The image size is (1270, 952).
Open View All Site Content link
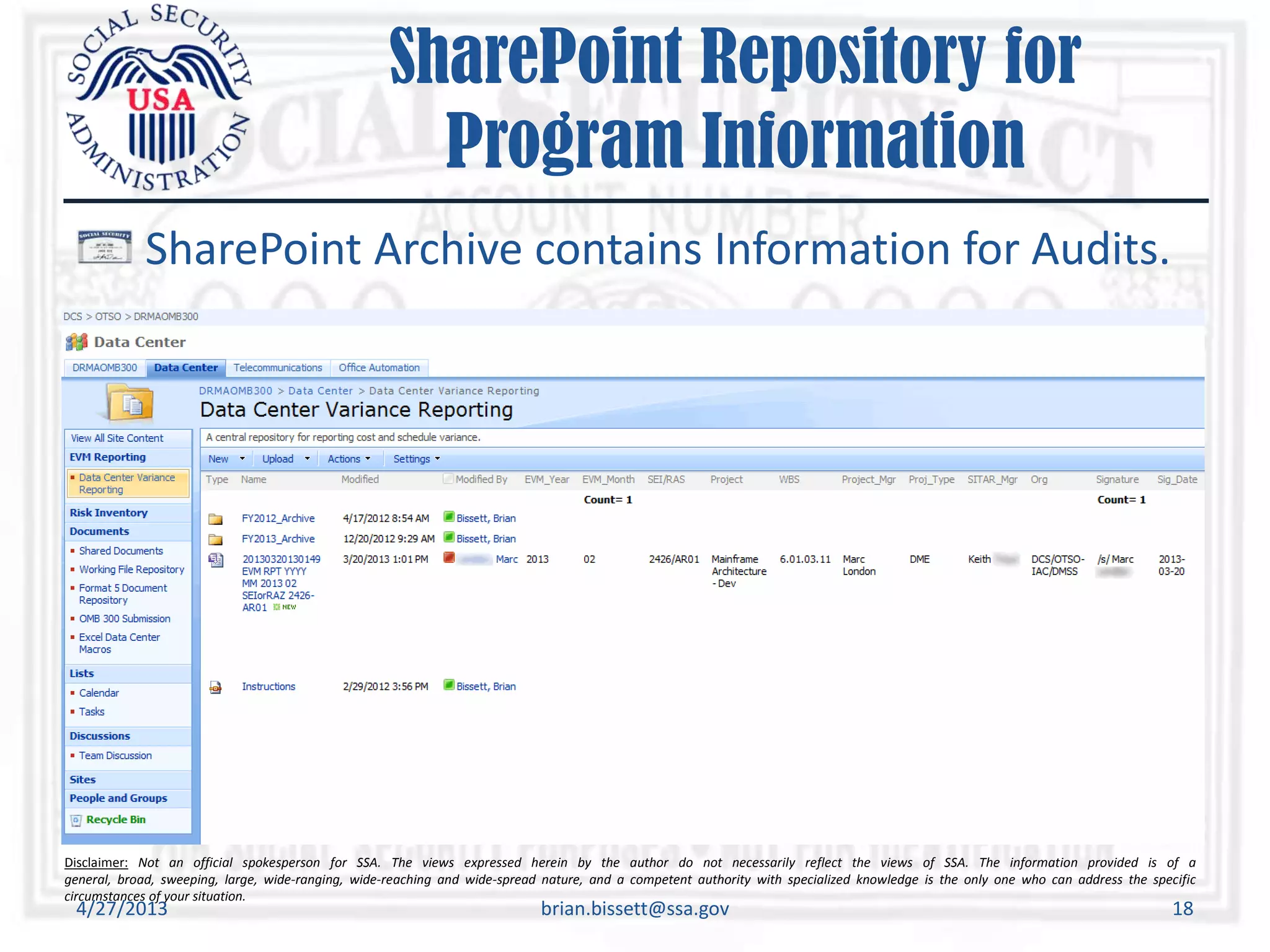point(117,438)
